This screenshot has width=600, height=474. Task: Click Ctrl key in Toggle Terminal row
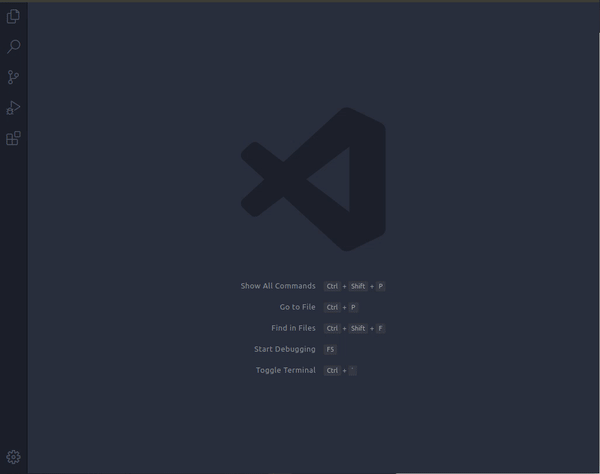pos(332,370)
